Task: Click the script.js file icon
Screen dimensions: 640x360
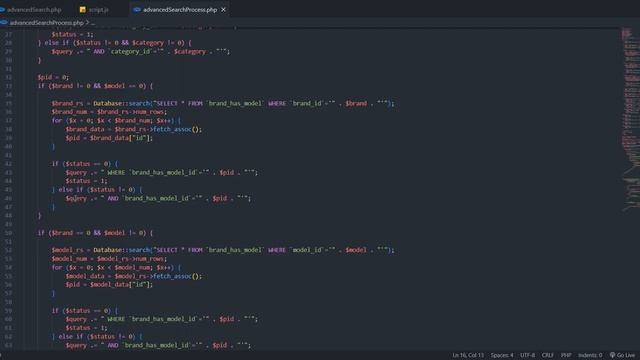Action: [83, 9]
